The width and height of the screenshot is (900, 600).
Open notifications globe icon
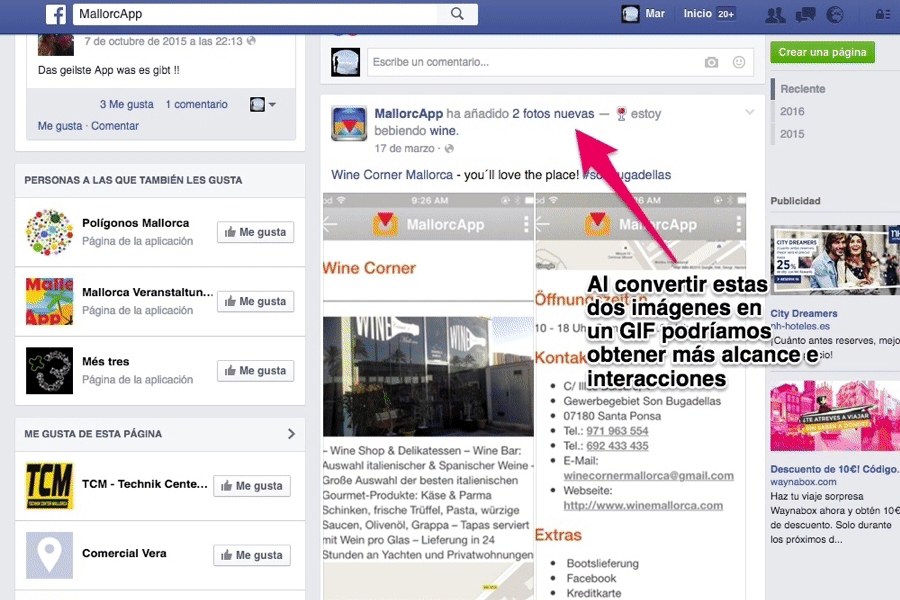pos(835,14)
